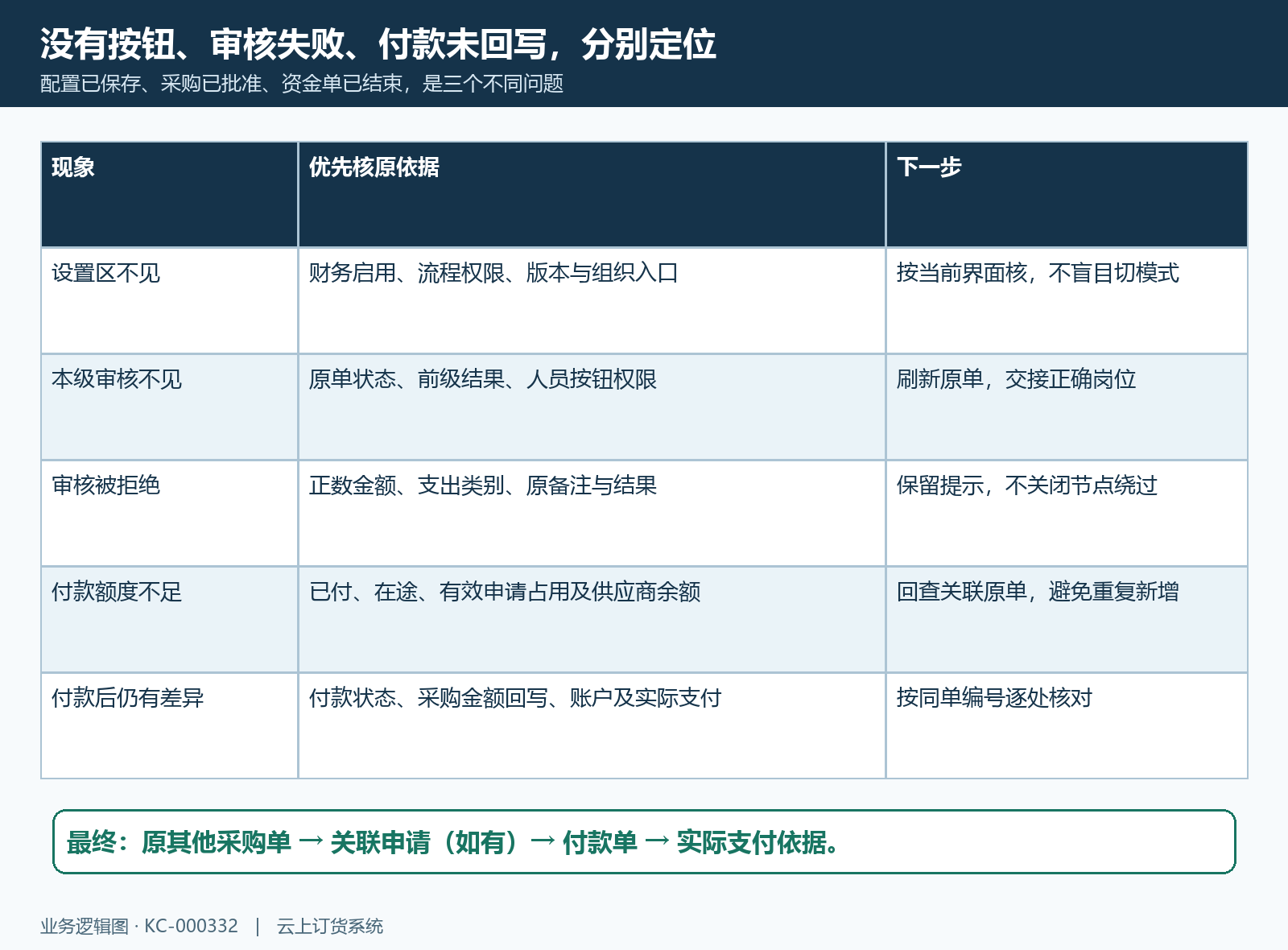This screenshot has height=950, width=1288.
Task: Select cell 财务启用、流程权限、版本与组织入口
Action: 592,300
